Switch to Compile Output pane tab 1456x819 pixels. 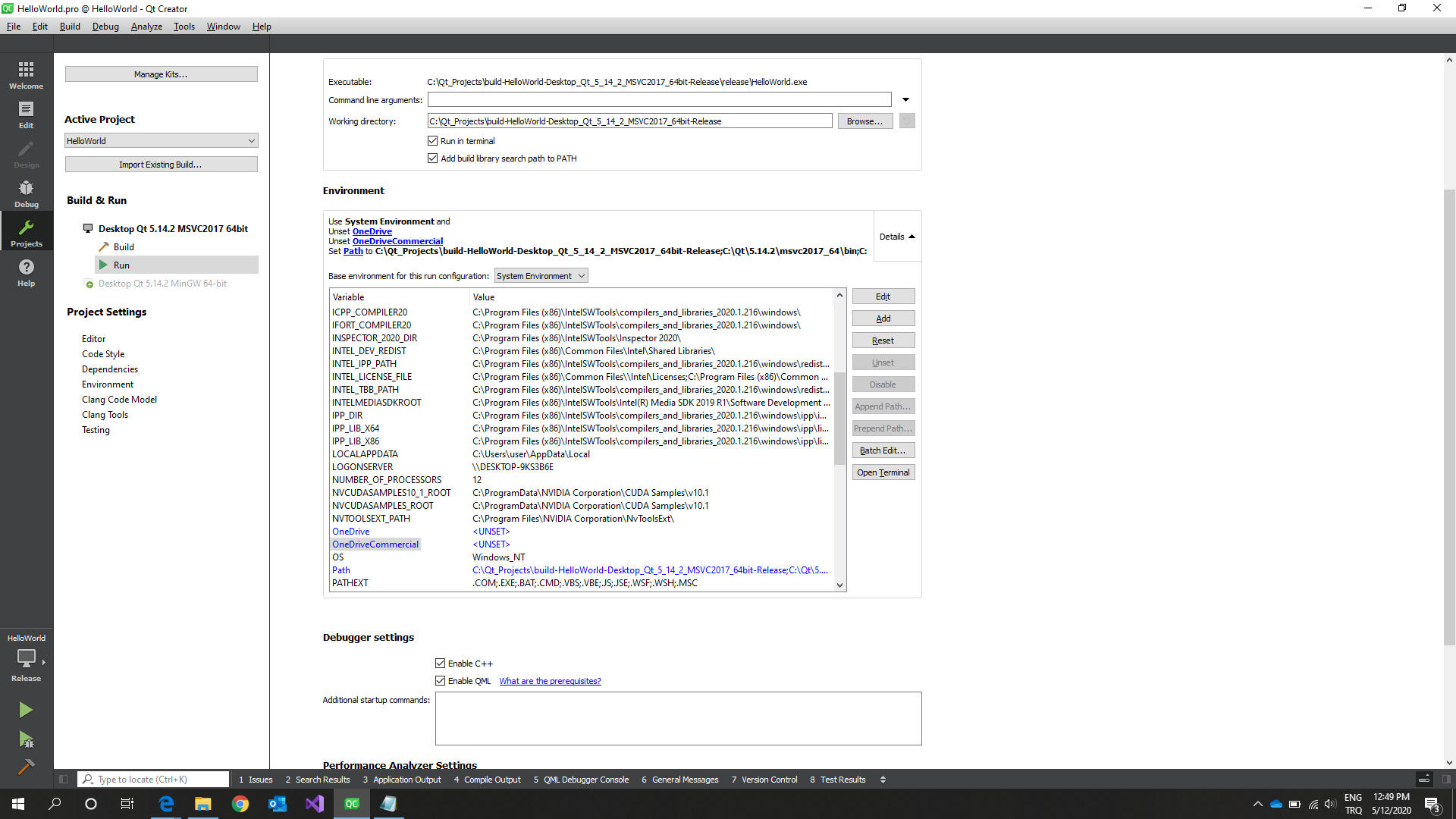[x=488, y=780]
